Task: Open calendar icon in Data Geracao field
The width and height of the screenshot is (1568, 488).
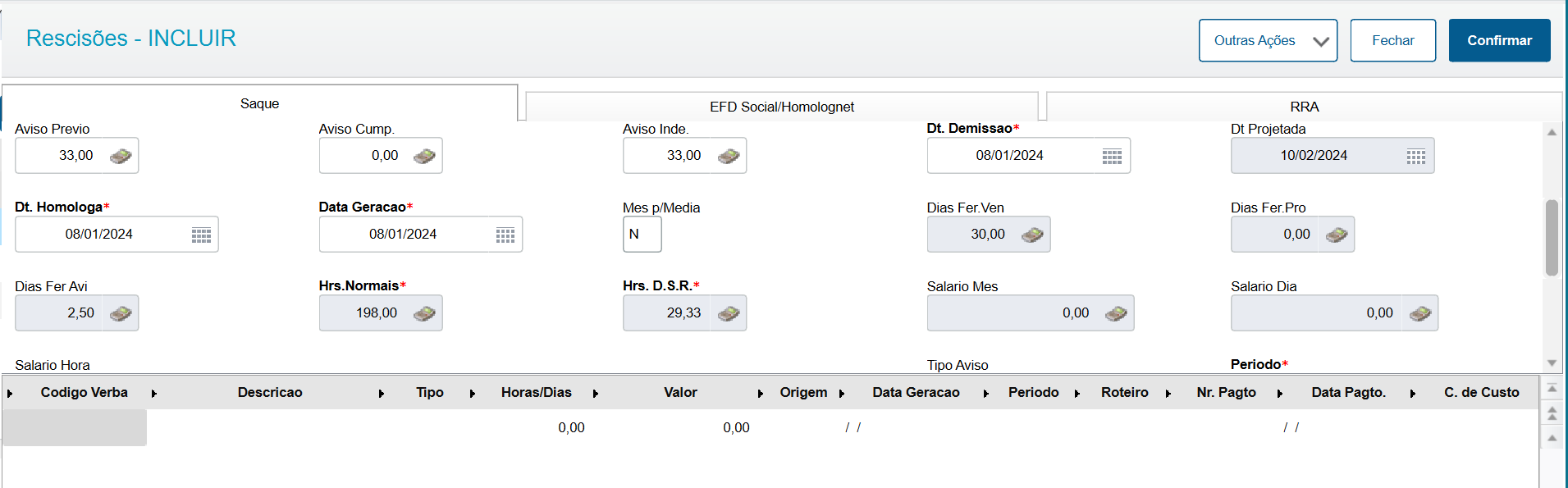Action: pyautogui.click(x=505, y=235)
